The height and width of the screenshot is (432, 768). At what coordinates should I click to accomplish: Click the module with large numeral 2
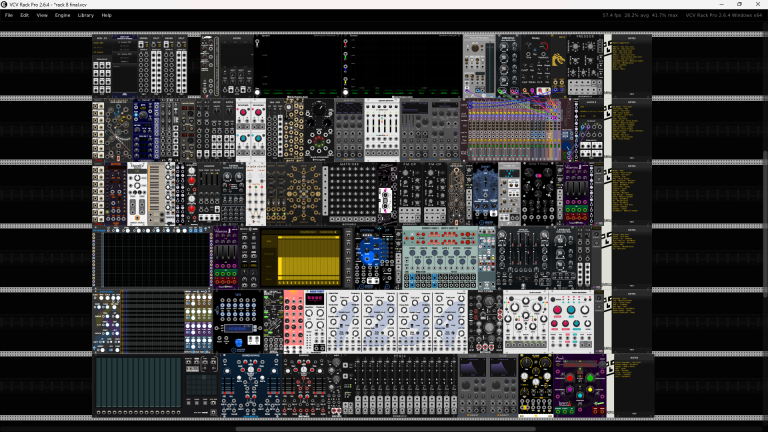(x=379, y=322)
